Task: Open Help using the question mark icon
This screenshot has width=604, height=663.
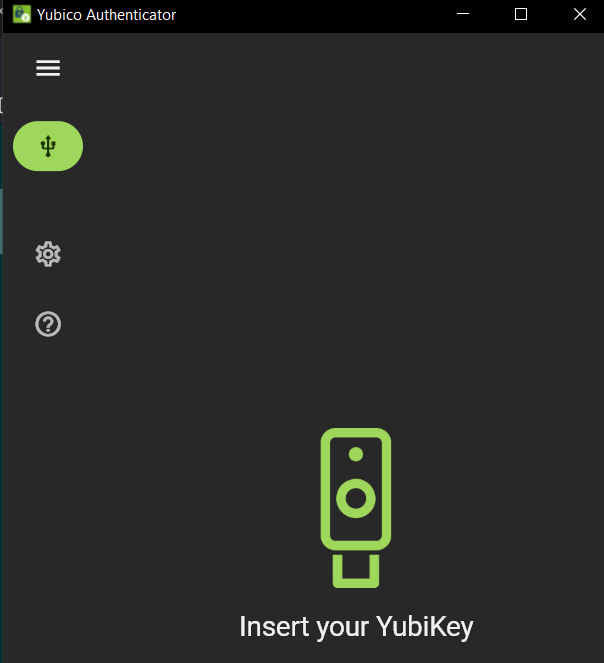Action: pyautogui.click(x=48, y=324)
